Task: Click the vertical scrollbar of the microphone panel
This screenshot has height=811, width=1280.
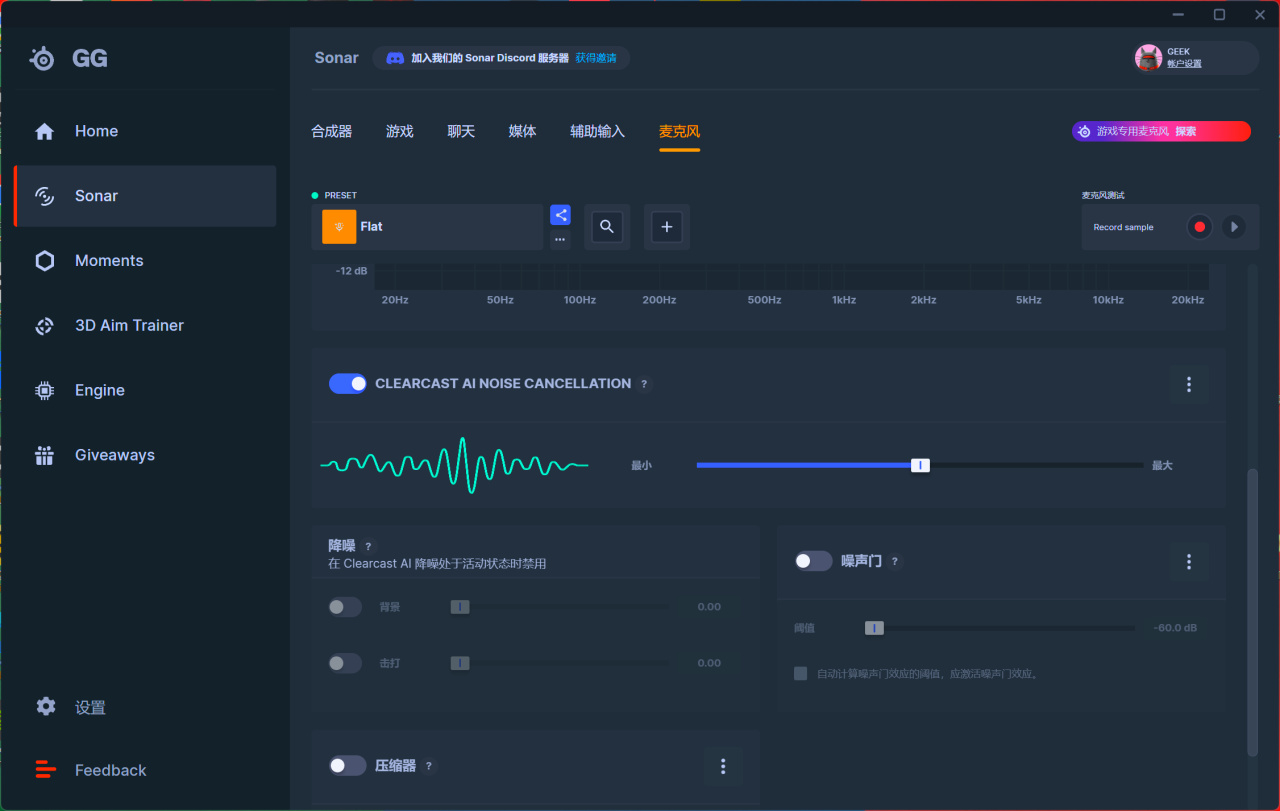Action: point(1252,613)
